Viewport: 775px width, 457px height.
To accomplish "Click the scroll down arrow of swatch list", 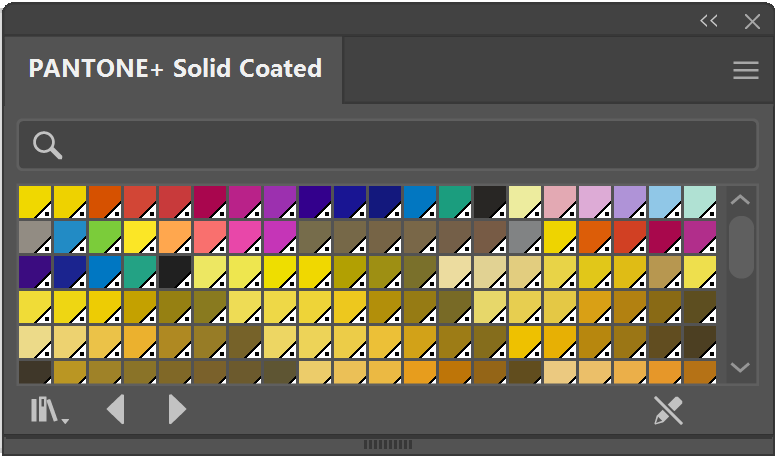I will [740, 367].
